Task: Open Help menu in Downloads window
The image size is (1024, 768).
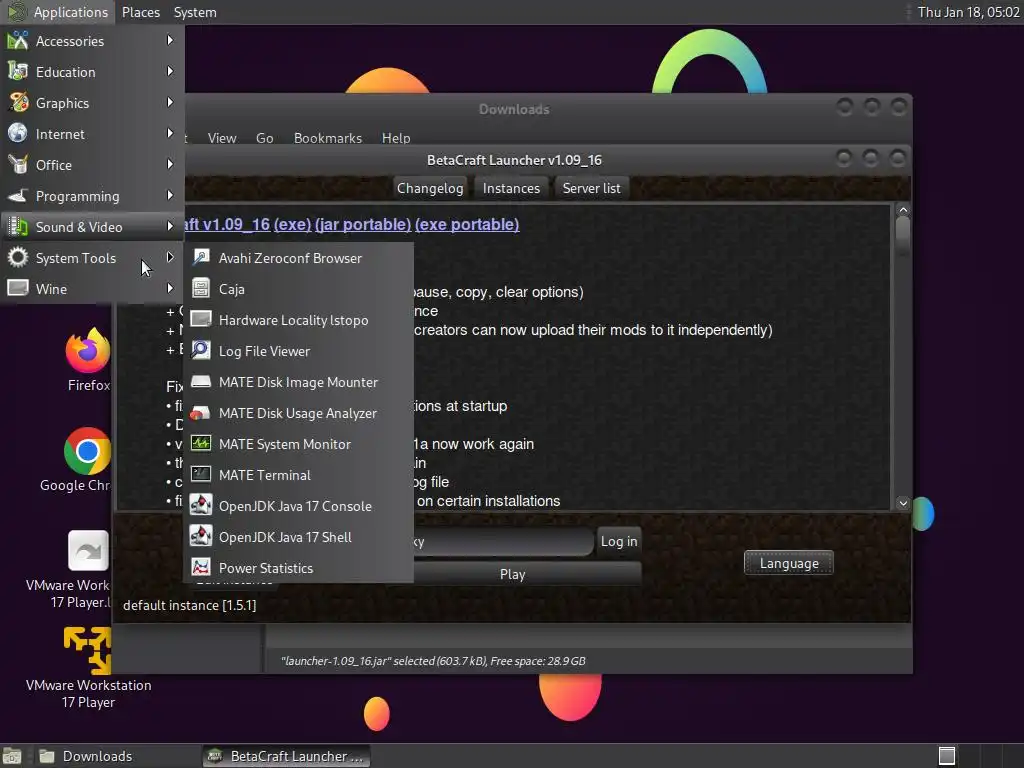Action: pos(396,138)
